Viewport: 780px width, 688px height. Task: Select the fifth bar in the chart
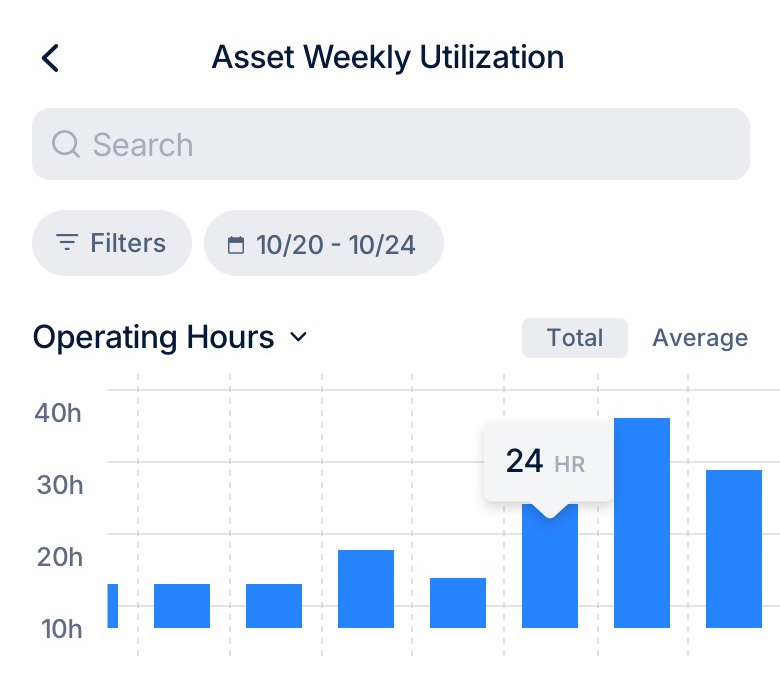458,603
